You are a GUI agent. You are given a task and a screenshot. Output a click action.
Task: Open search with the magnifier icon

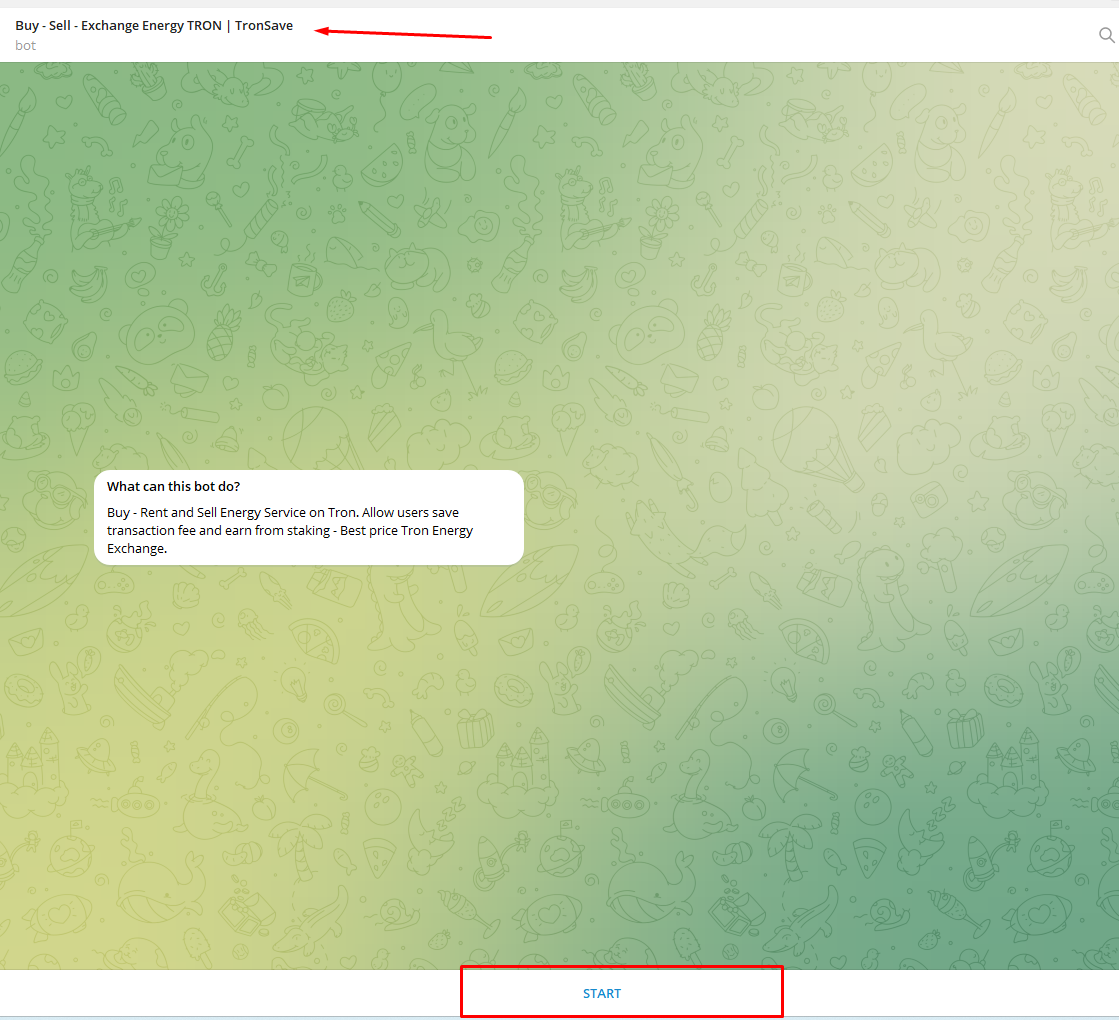[x=1106, y=35]
